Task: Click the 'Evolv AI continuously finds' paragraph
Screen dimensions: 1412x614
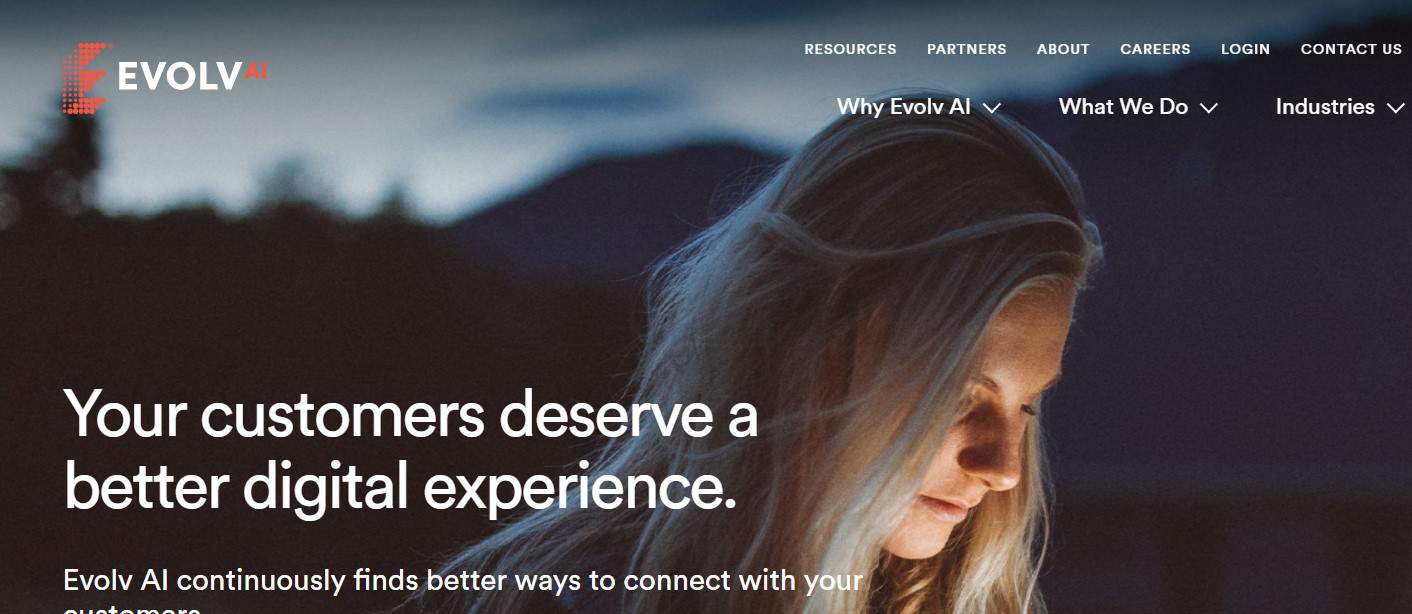Action: tap(463, 590)
